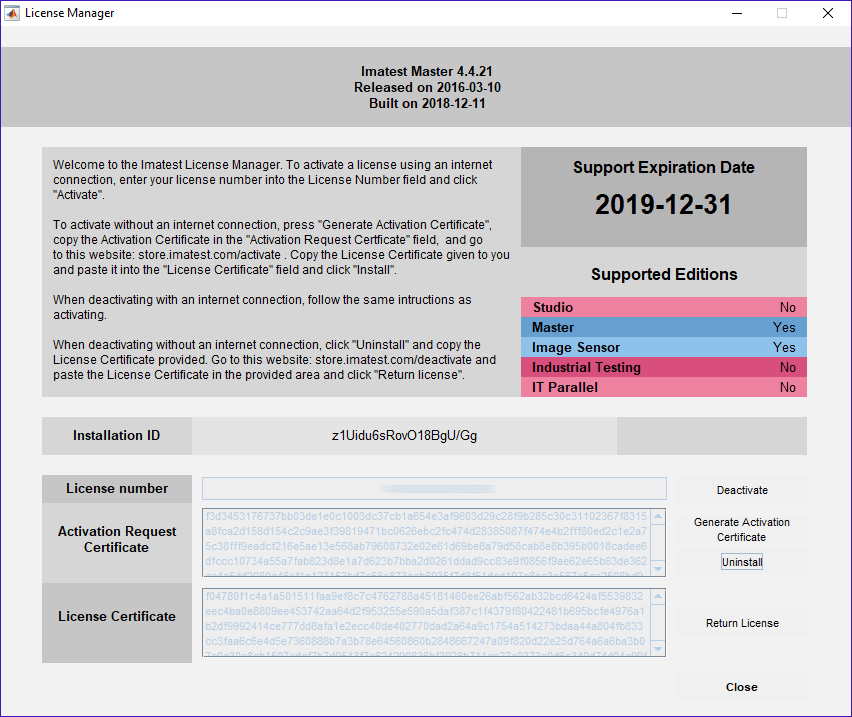Click inside the Activation Request Certificate text box
This screenshot has width=852, height=717.
coord(427,542)
